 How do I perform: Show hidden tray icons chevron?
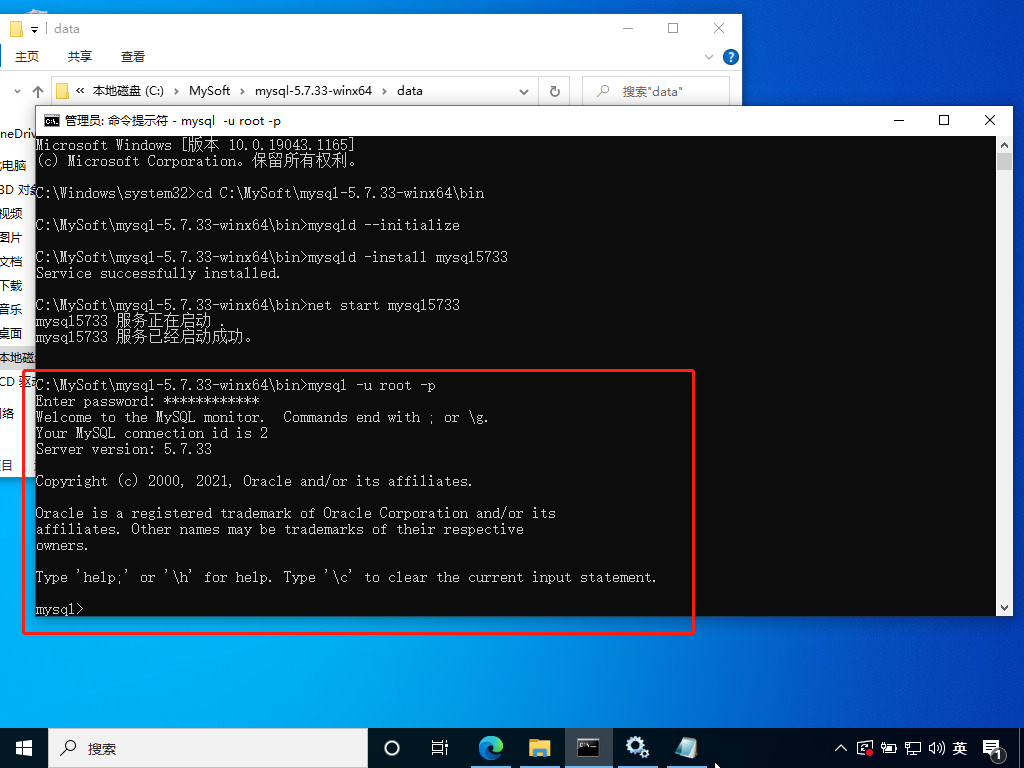coord(841,748)
